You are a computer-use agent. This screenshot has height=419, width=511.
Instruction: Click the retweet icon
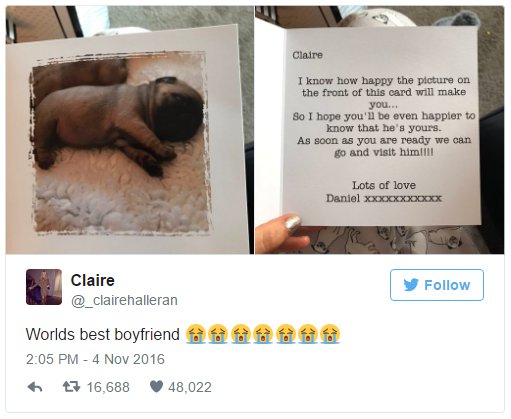click(x=71, y=387)
